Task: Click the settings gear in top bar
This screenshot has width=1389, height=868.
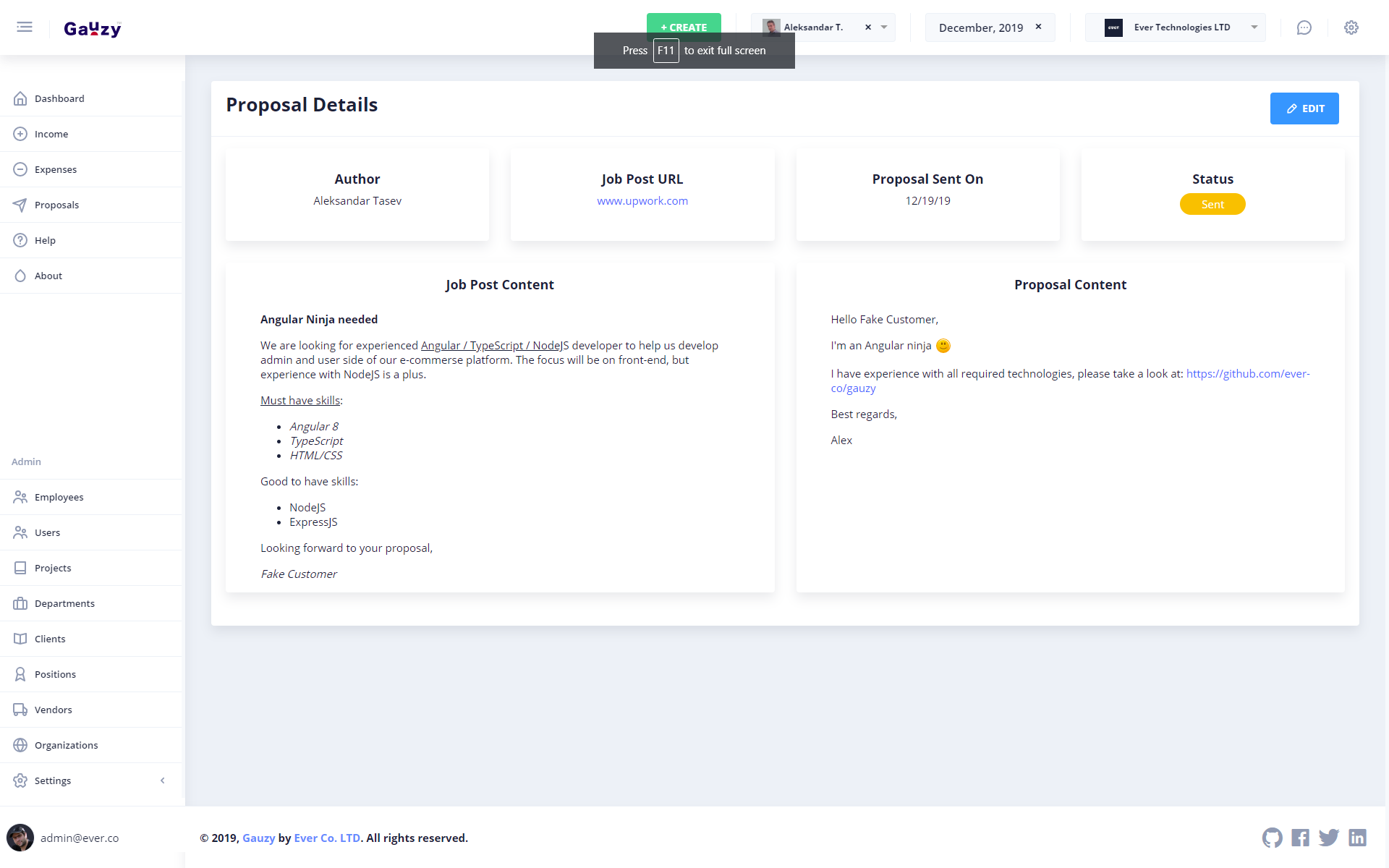Action: tap(1351, 27)
